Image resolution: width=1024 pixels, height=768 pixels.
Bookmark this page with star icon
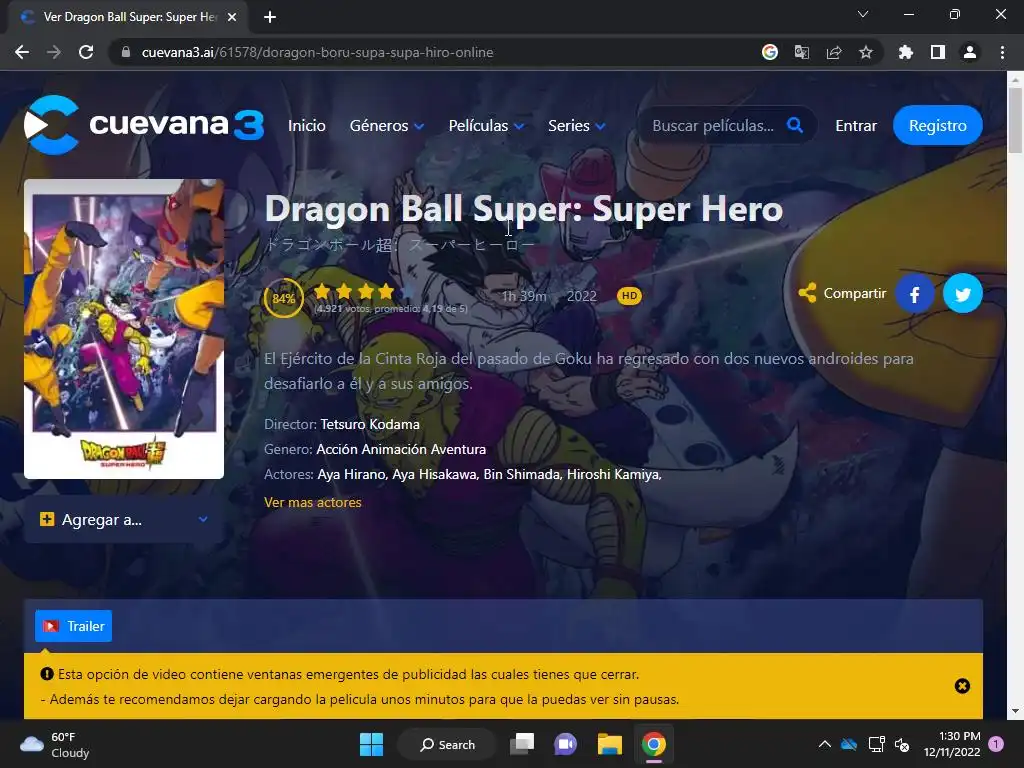[x=866, y=52]
